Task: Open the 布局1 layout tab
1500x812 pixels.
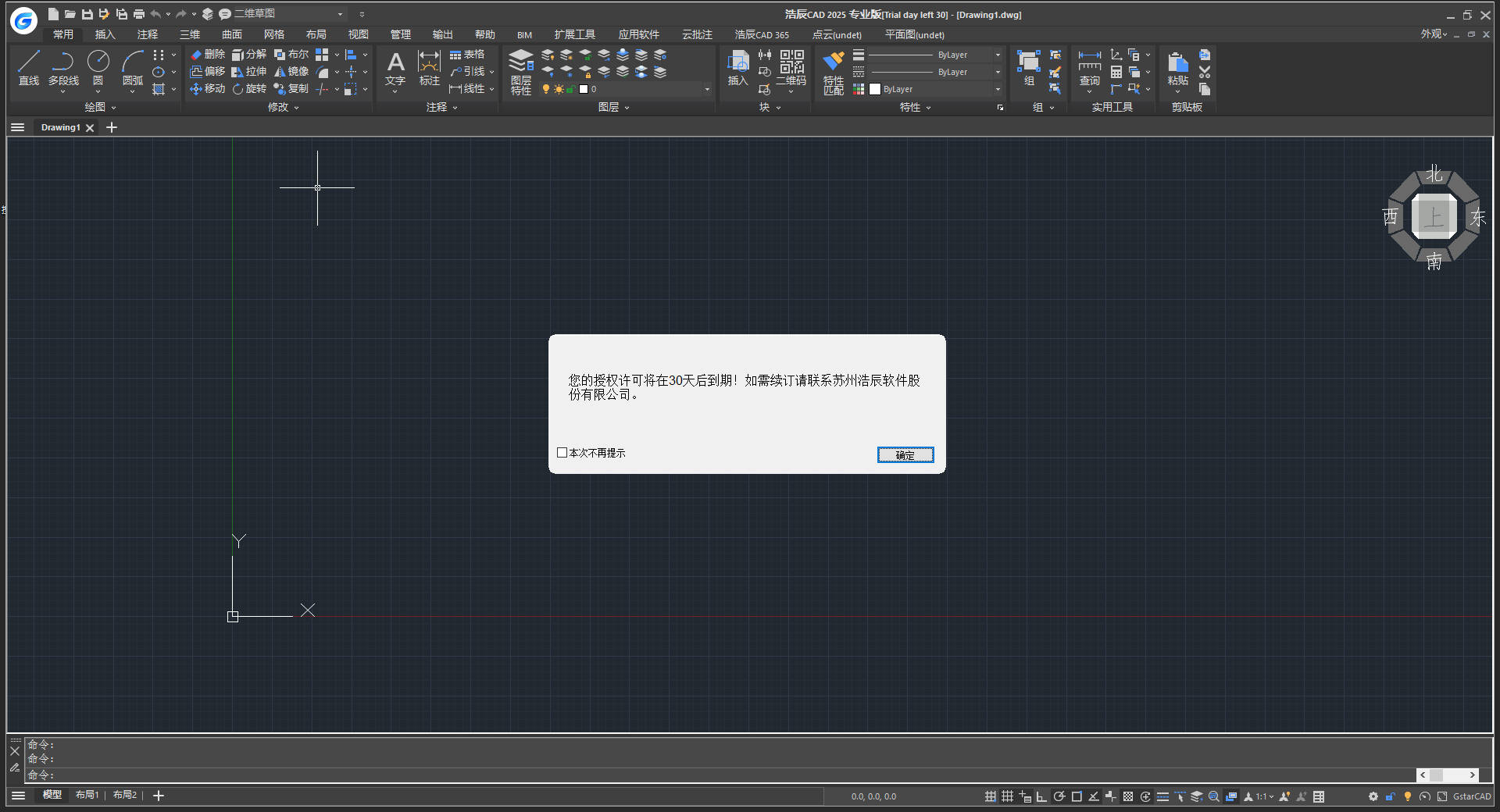Action: [87, 795]
